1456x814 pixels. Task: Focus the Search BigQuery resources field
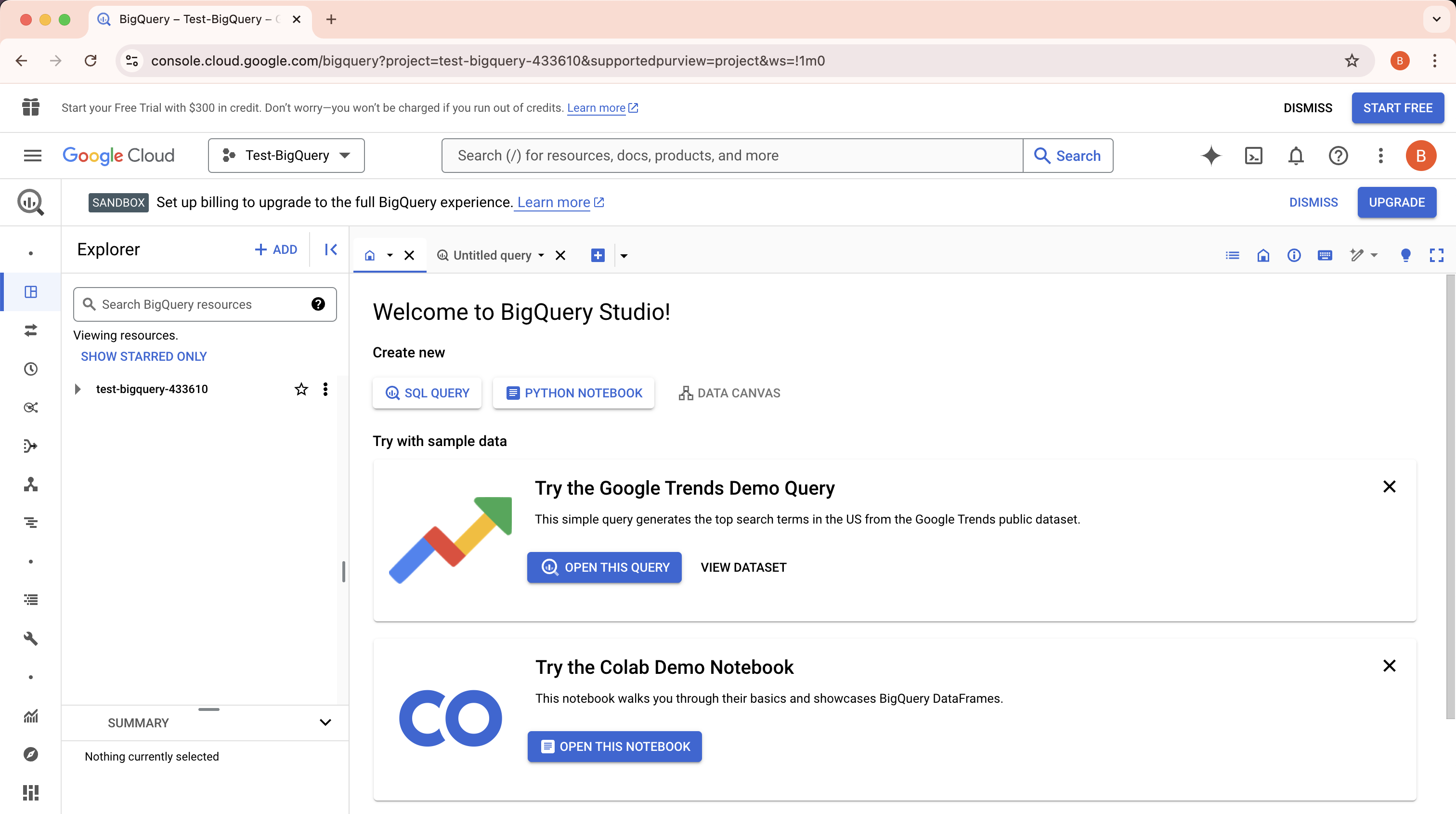click(205, 304)
